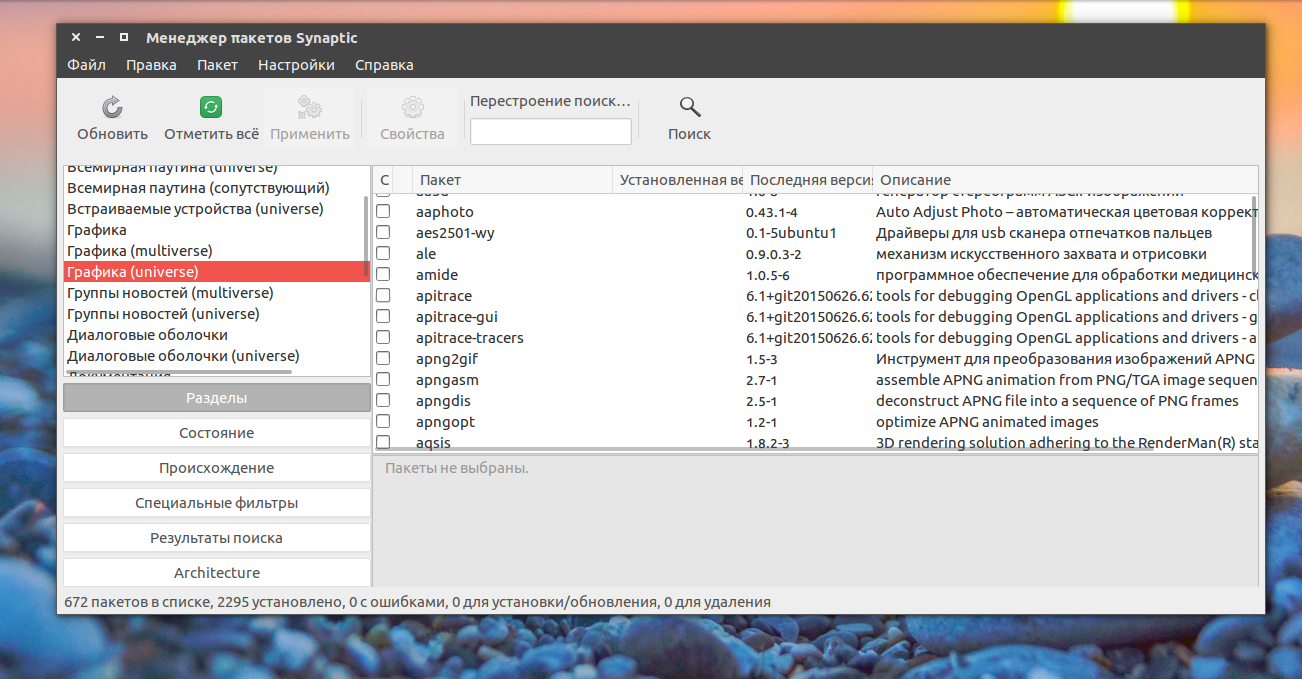
Task: Click the Разделы filter button
Action: pyautogui.click(x=217, y=398)
